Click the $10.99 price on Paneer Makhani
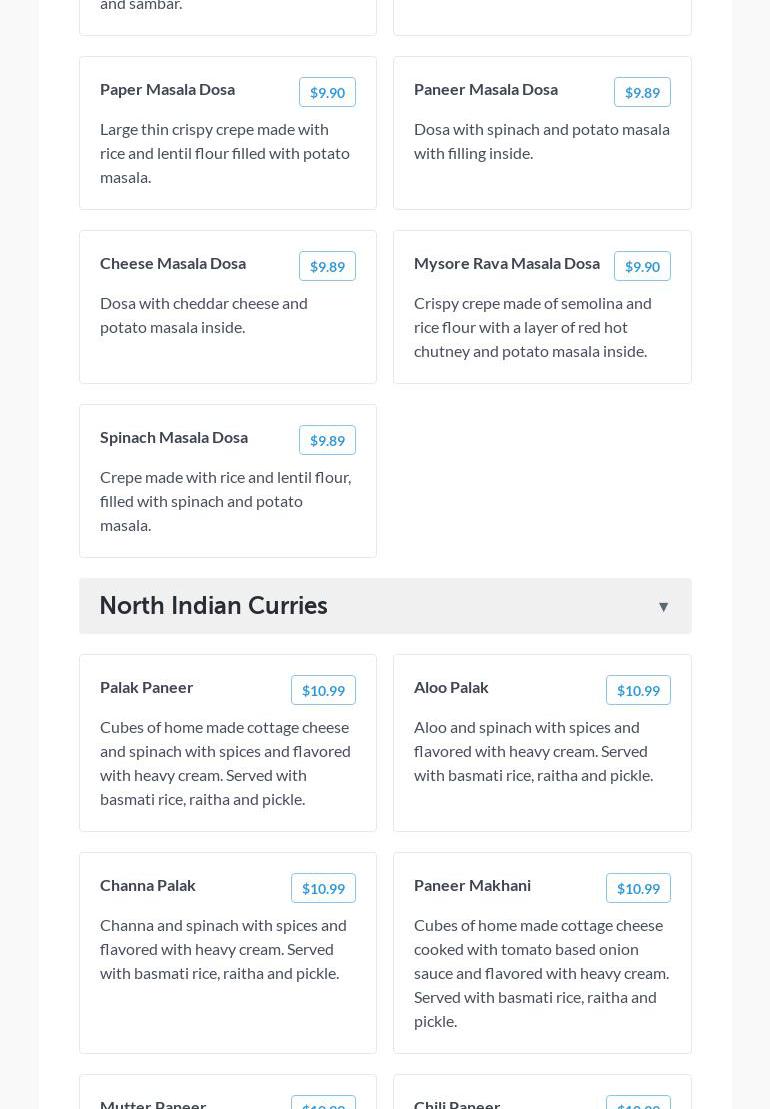The width and height of the screenshot is (770, 1109). [638, 888]
